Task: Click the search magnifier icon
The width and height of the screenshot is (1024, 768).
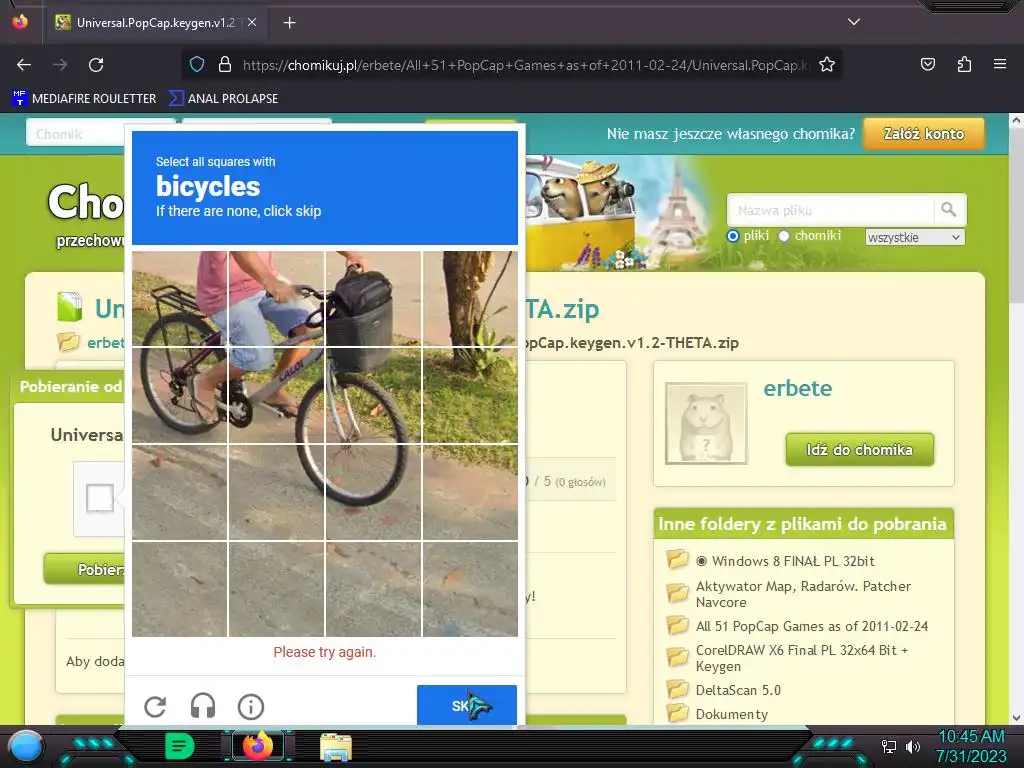Action: click(x=949, y=210)
